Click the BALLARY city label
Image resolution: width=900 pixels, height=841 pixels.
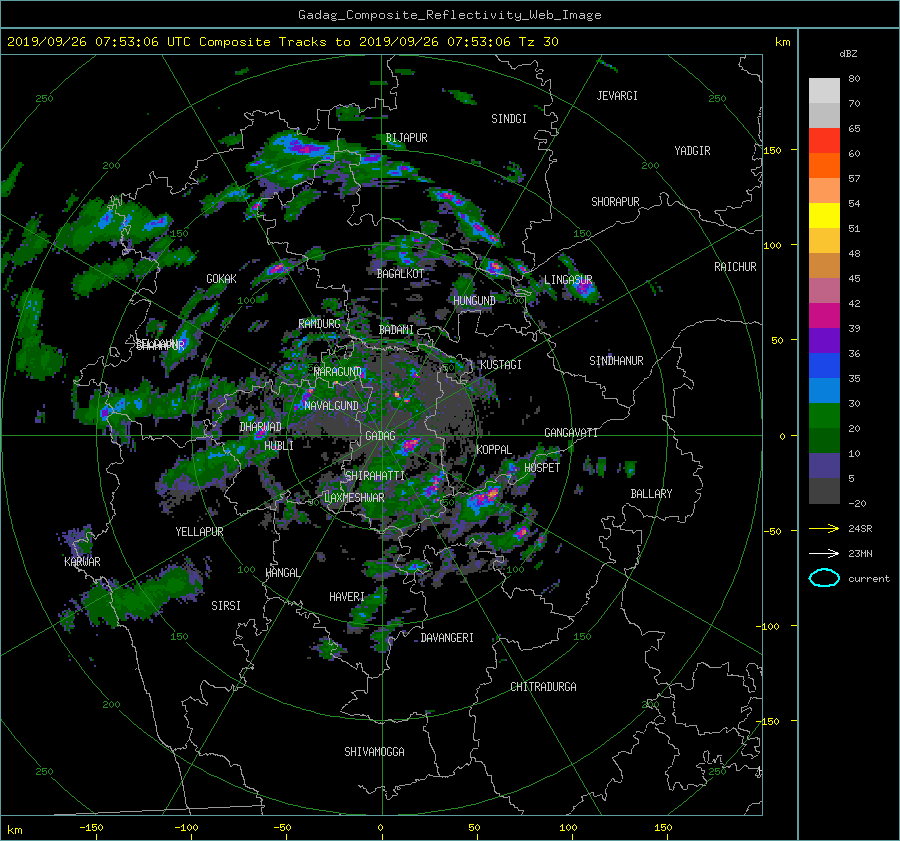[651, 494]
